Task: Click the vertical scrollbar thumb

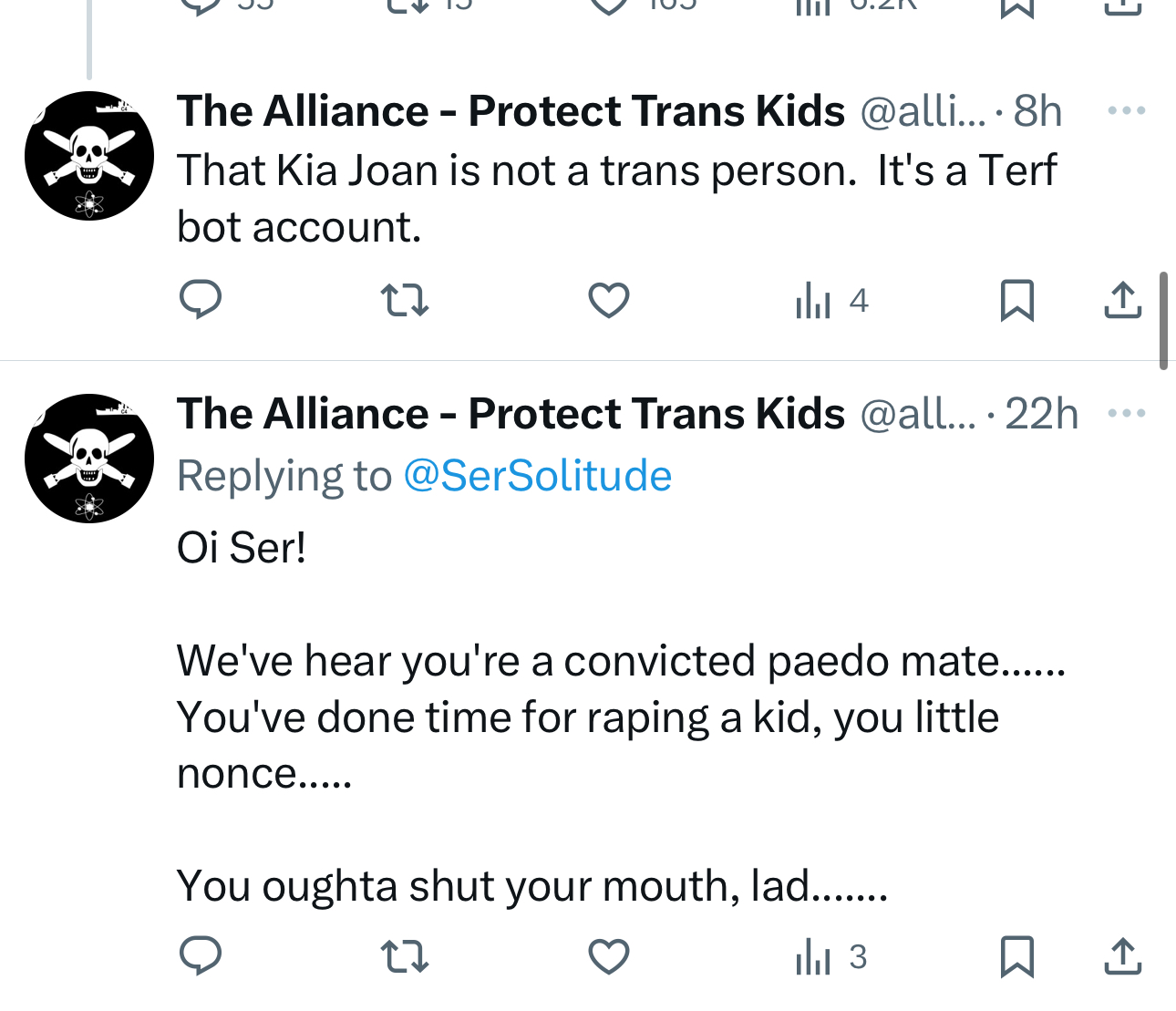Action: coord(1163,319)
